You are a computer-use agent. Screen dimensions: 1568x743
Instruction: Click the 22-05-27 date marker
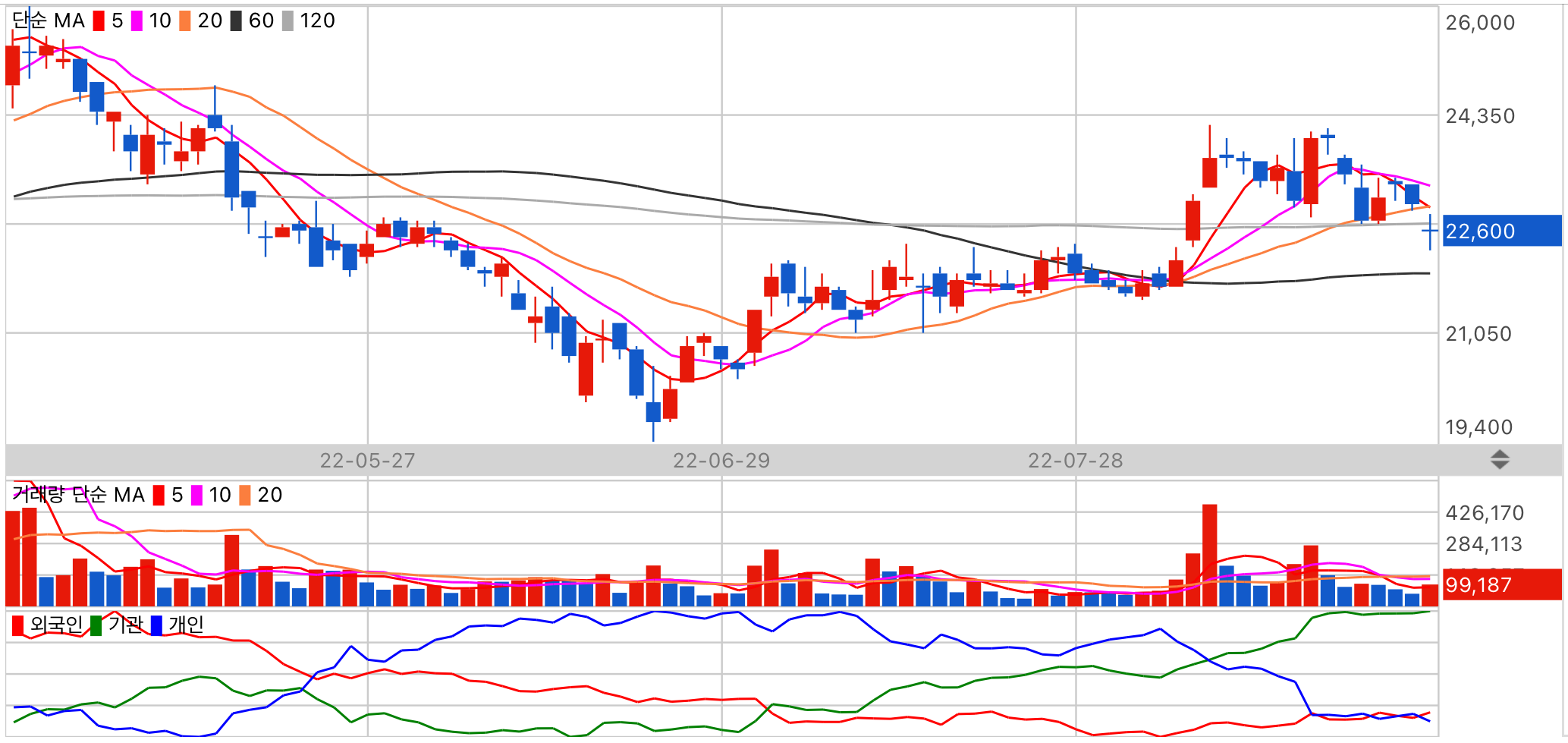coord(367,461)
